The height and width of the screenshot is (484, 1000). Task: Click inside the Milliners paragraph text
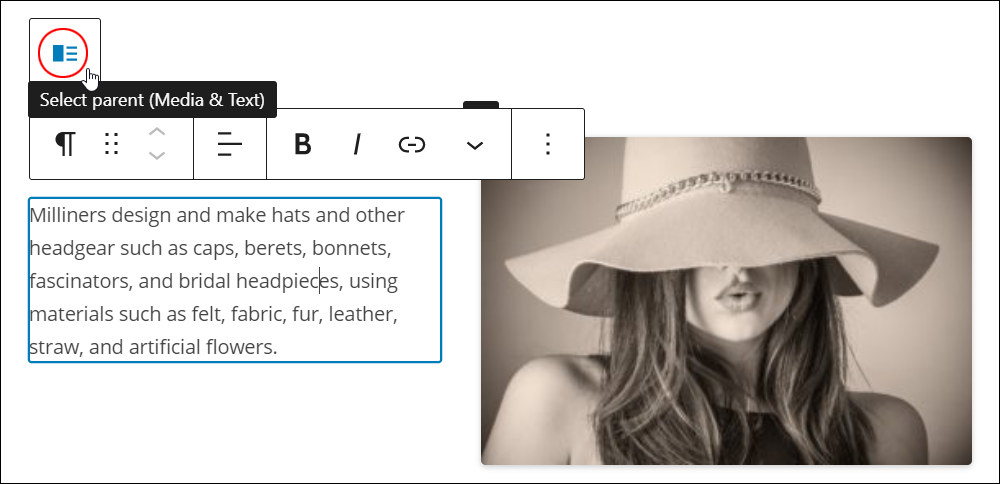(x=235, y=280)
